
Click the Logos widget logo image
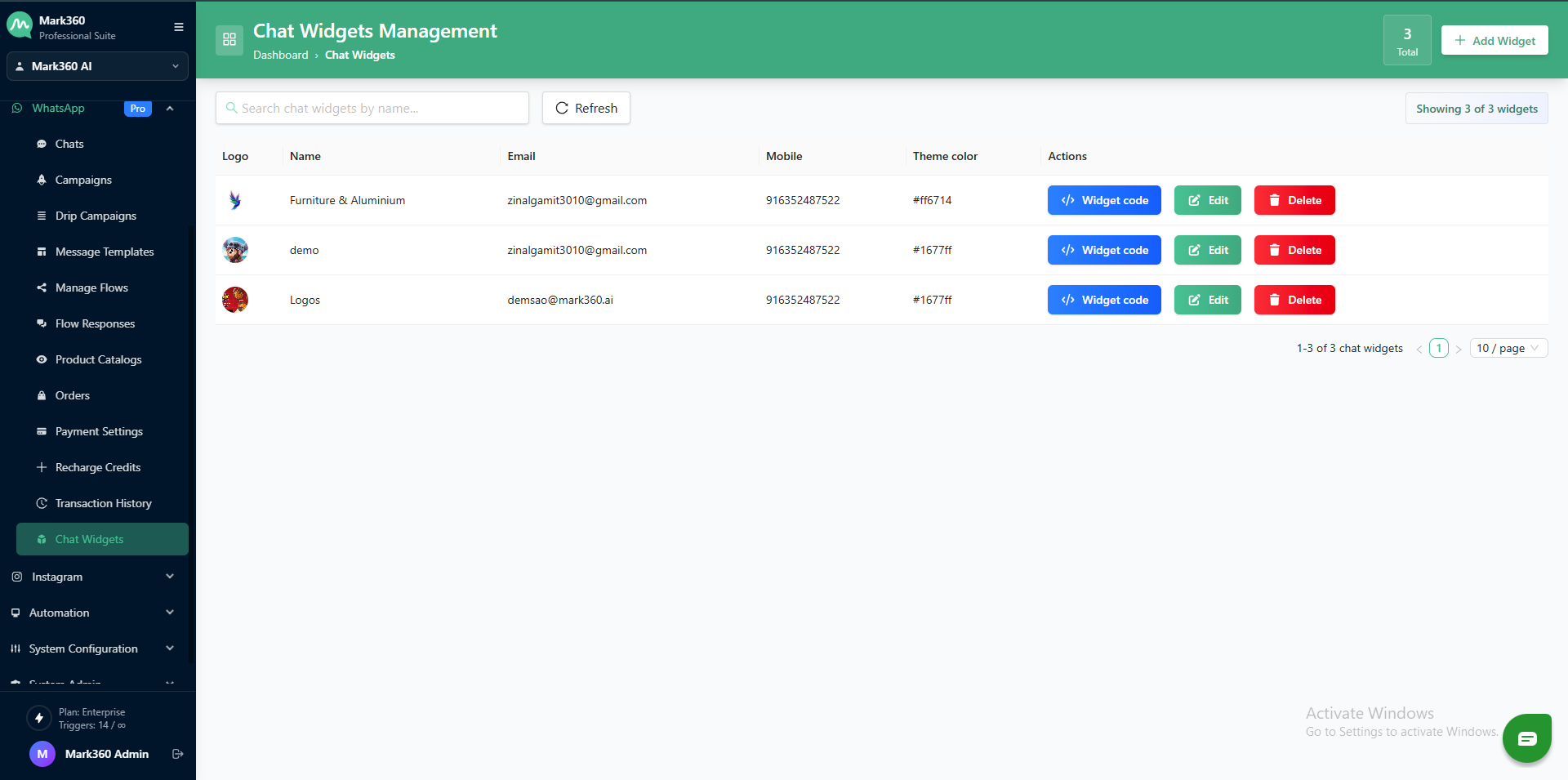click(x=235, y=300)
